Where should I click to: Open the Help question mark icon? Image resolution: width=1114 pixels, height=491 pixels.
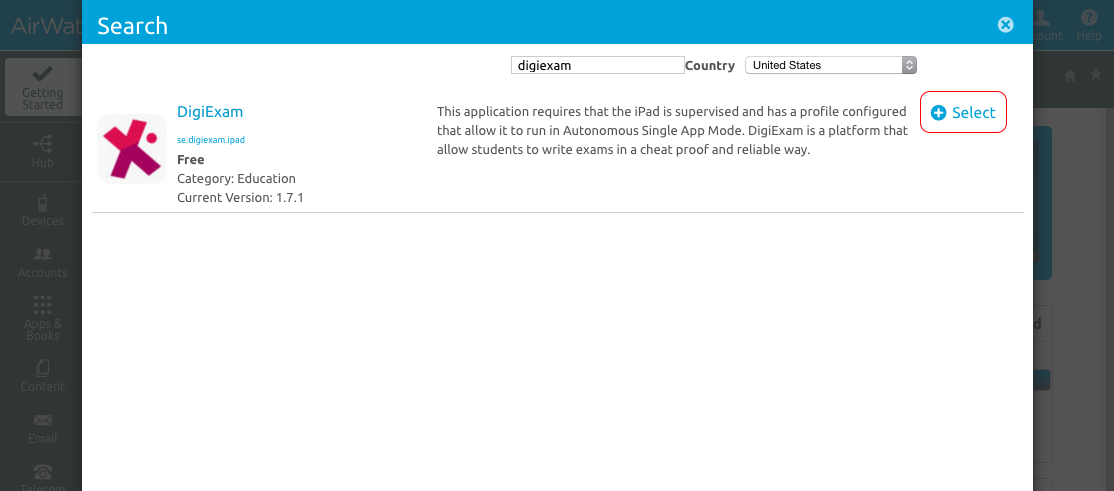(1088, 17)
